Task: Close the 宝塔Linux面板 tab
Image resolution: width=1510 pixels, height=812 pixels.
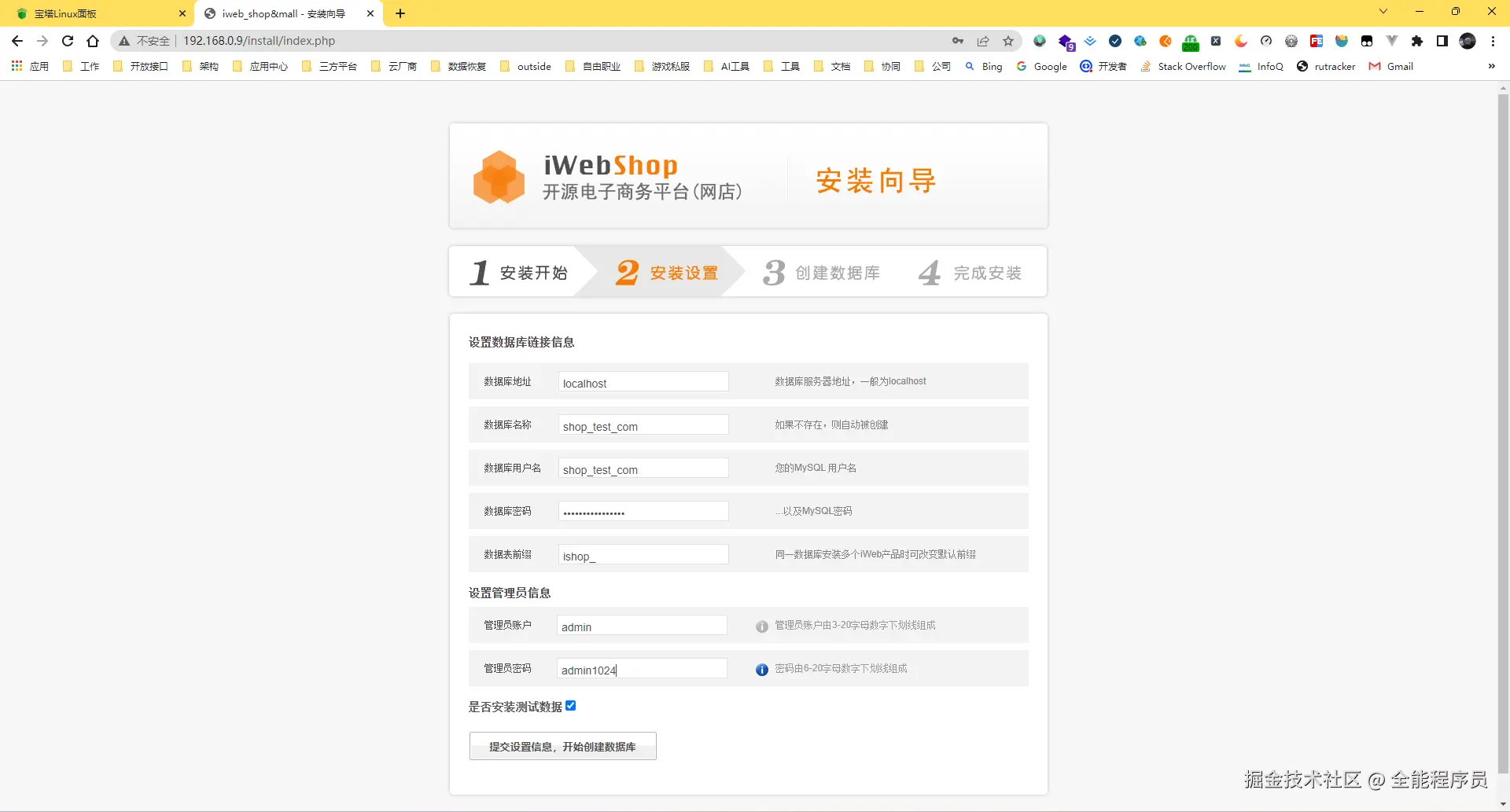Action: [182, 13]
